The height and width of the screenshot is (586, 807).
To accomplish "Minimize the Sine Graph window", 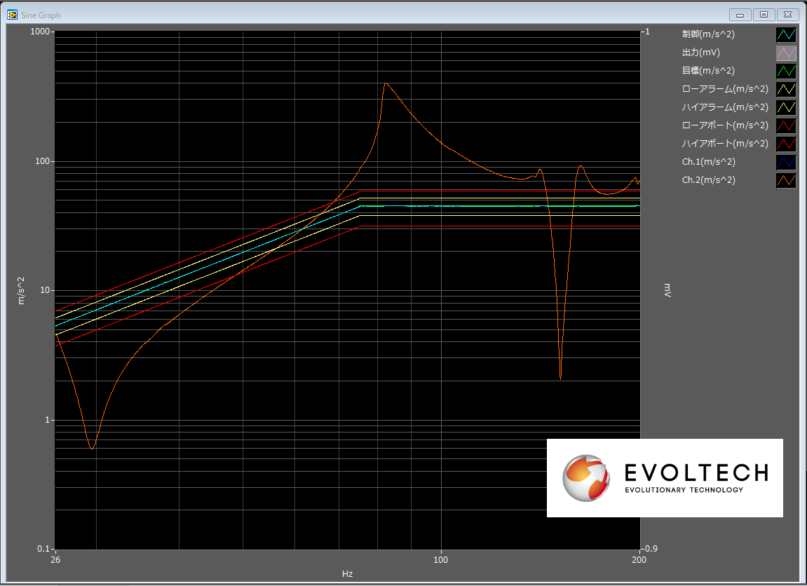I will [x=740, y=15].
